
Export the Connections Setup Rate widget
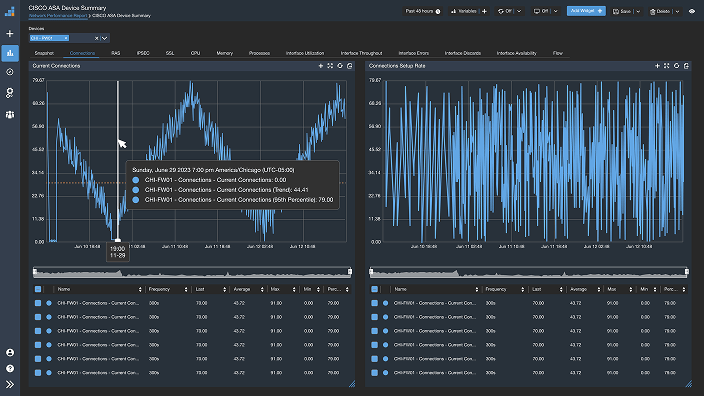coord(686,66)
